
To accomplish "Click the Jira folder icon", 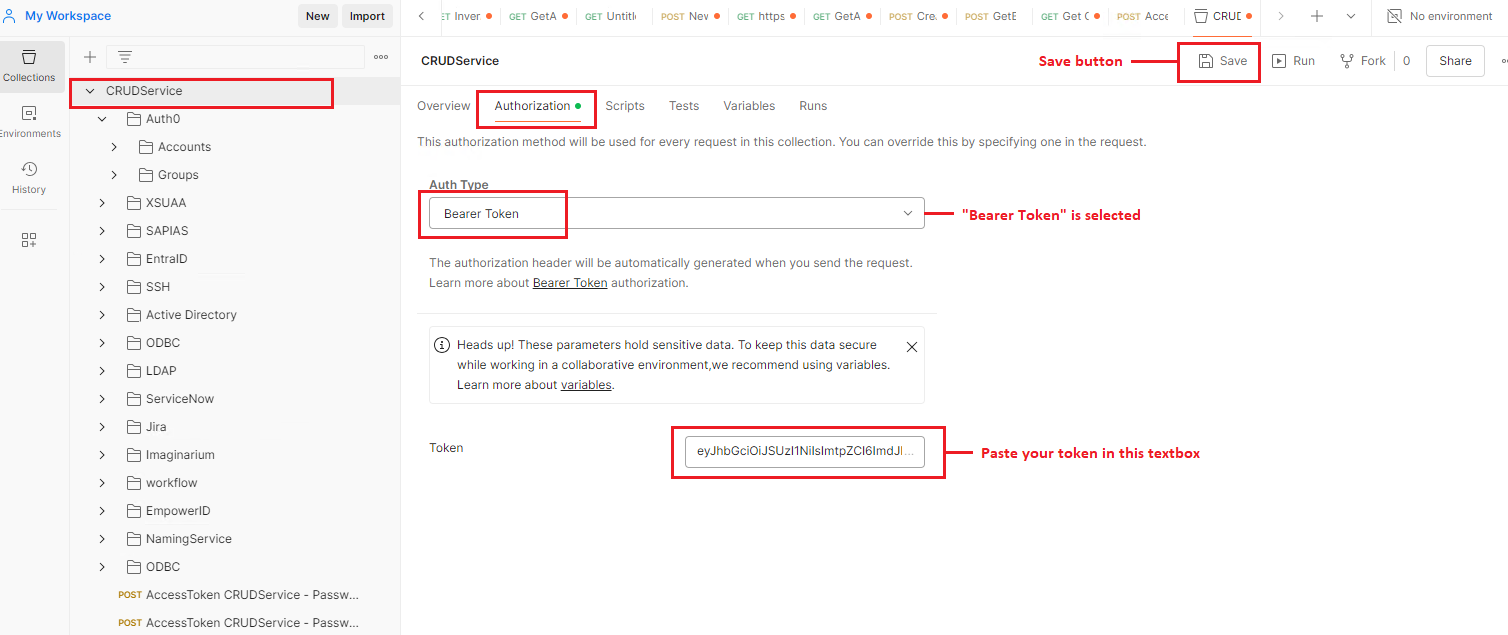I will 136,427.
